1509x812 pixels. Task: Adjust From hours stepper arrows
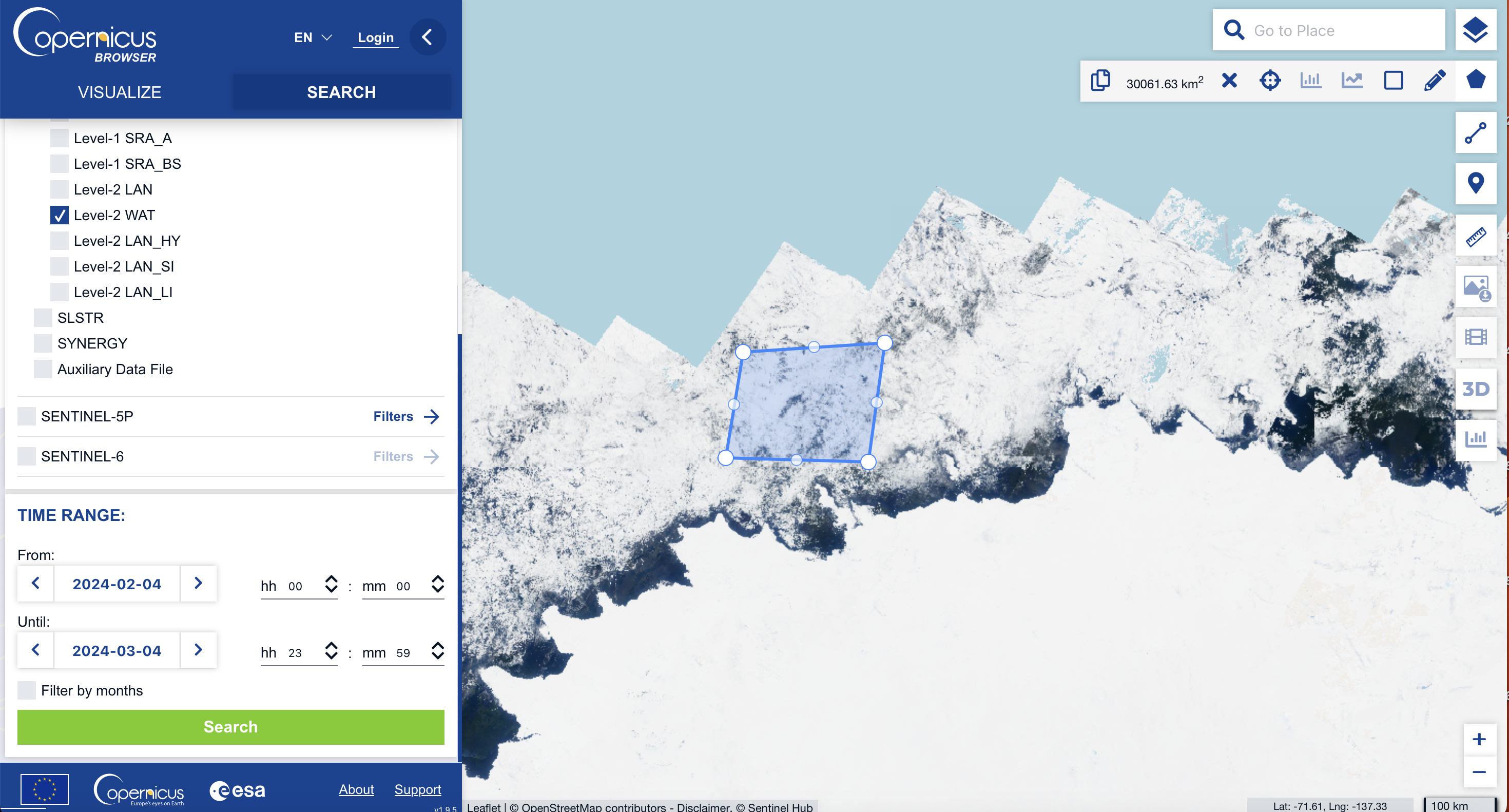point(331,584)
